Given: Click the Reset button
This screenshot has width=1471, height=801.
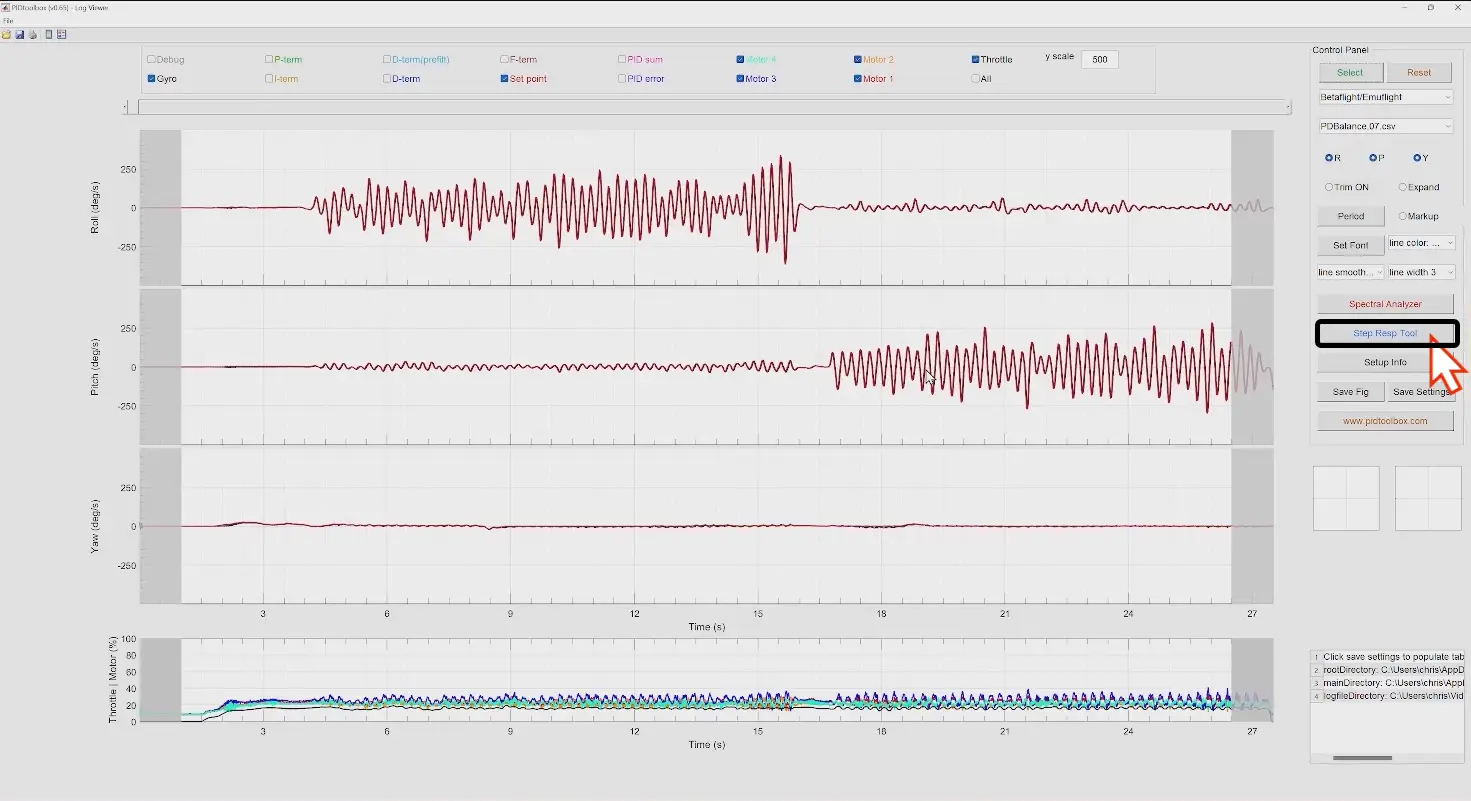Looking at the screenshot, I should (x=1419, y=72).
